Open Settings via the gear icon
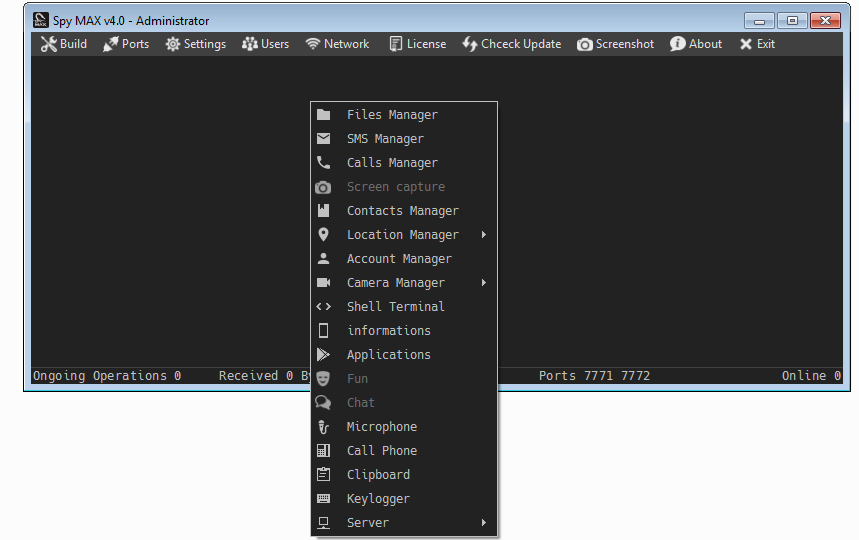This screenshot has height=540, width=859. (173, 44)
